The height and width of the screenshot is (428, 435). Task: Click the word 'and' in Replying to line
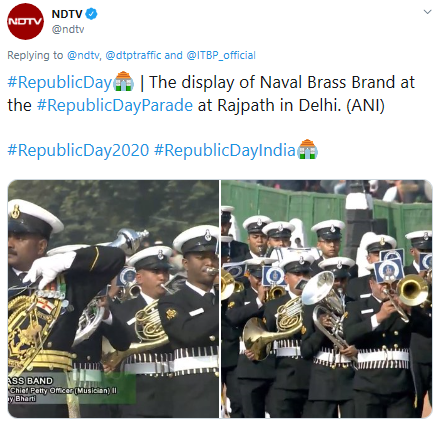[173, 55]
